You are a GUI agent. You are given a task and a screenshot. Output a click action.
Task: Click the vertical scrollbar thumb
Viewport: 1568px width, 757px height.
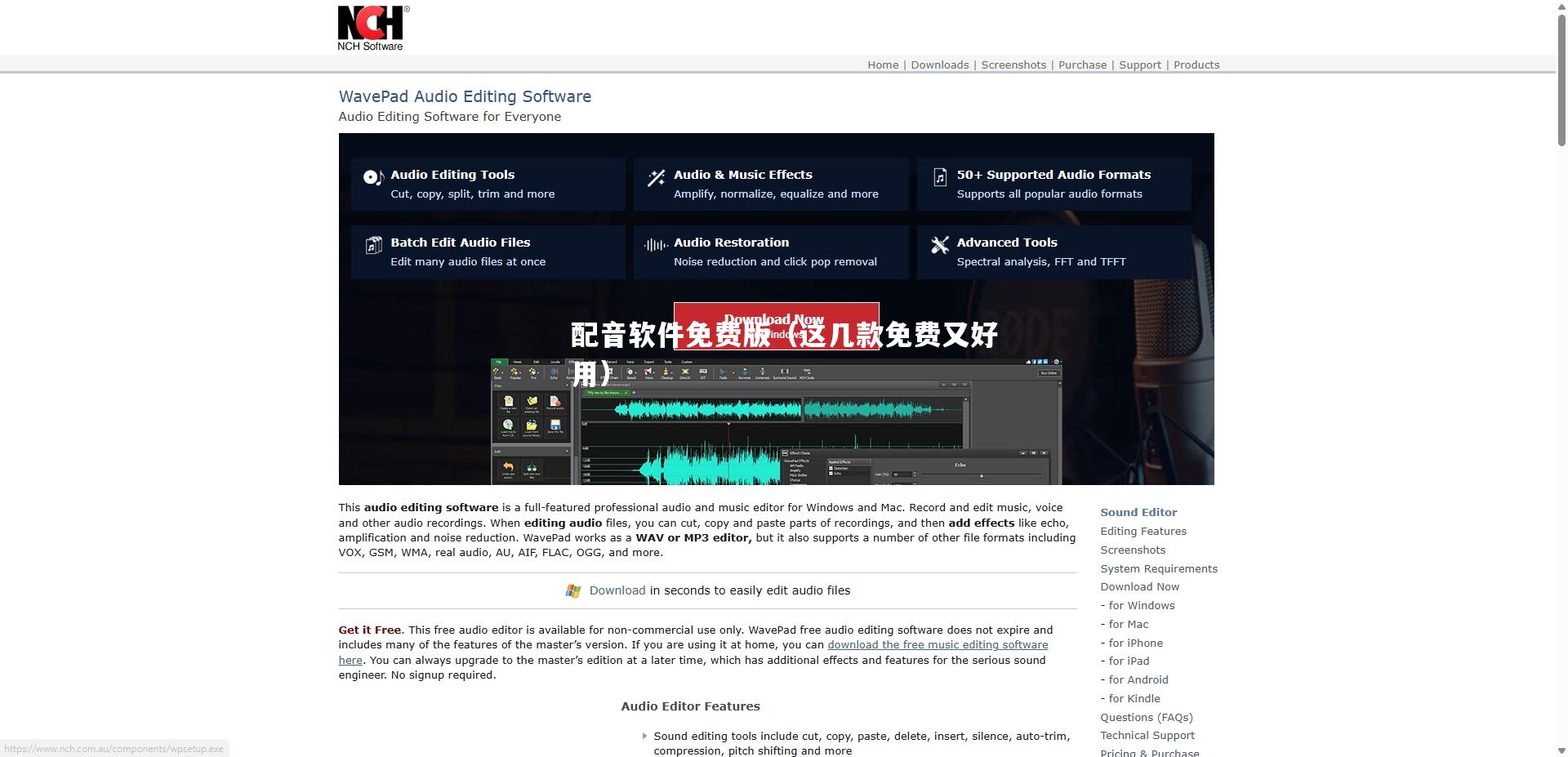pyautogui.click(x=1561, y=80)
